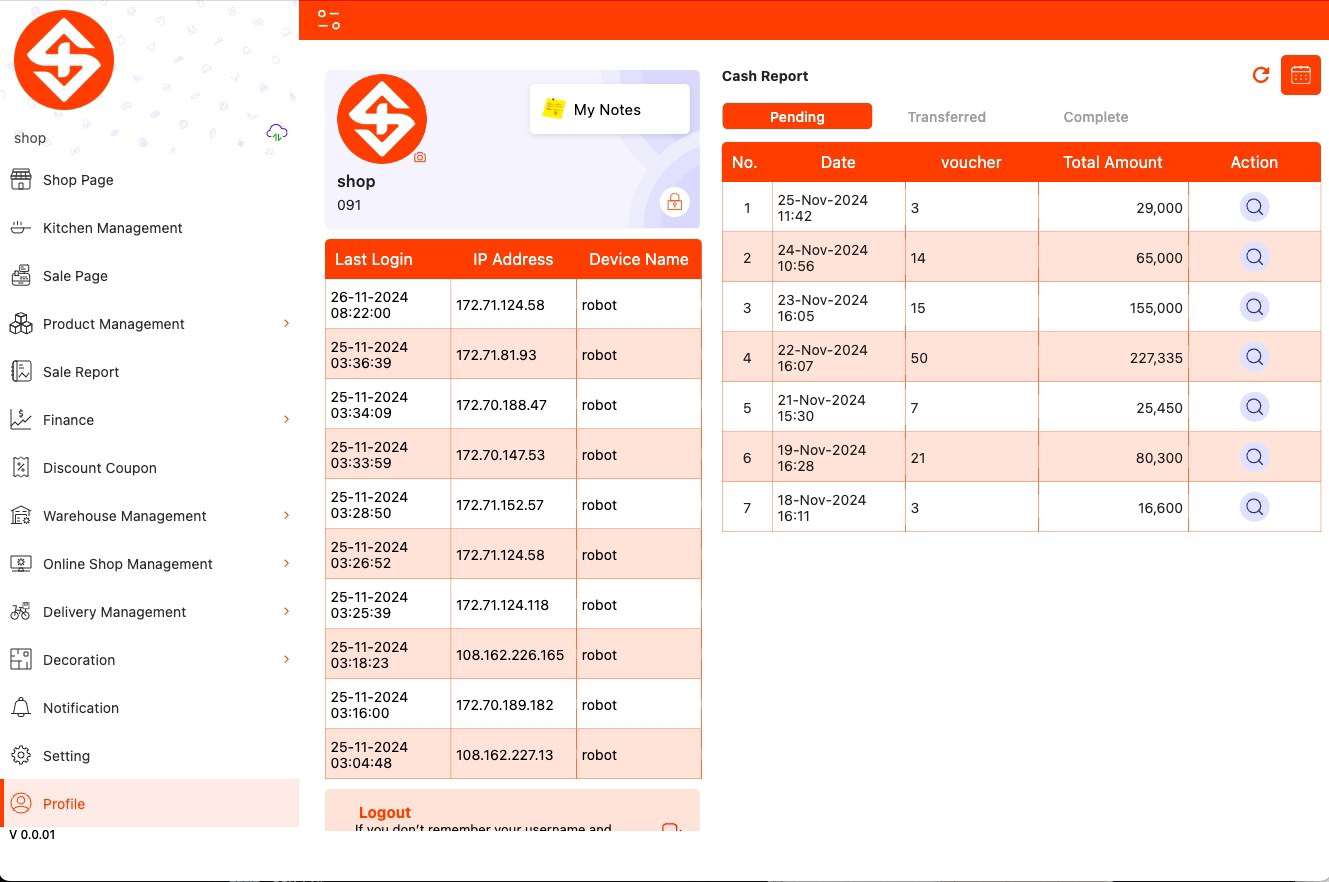Click IP address 172.70.189.182

[x=505, y=705]
